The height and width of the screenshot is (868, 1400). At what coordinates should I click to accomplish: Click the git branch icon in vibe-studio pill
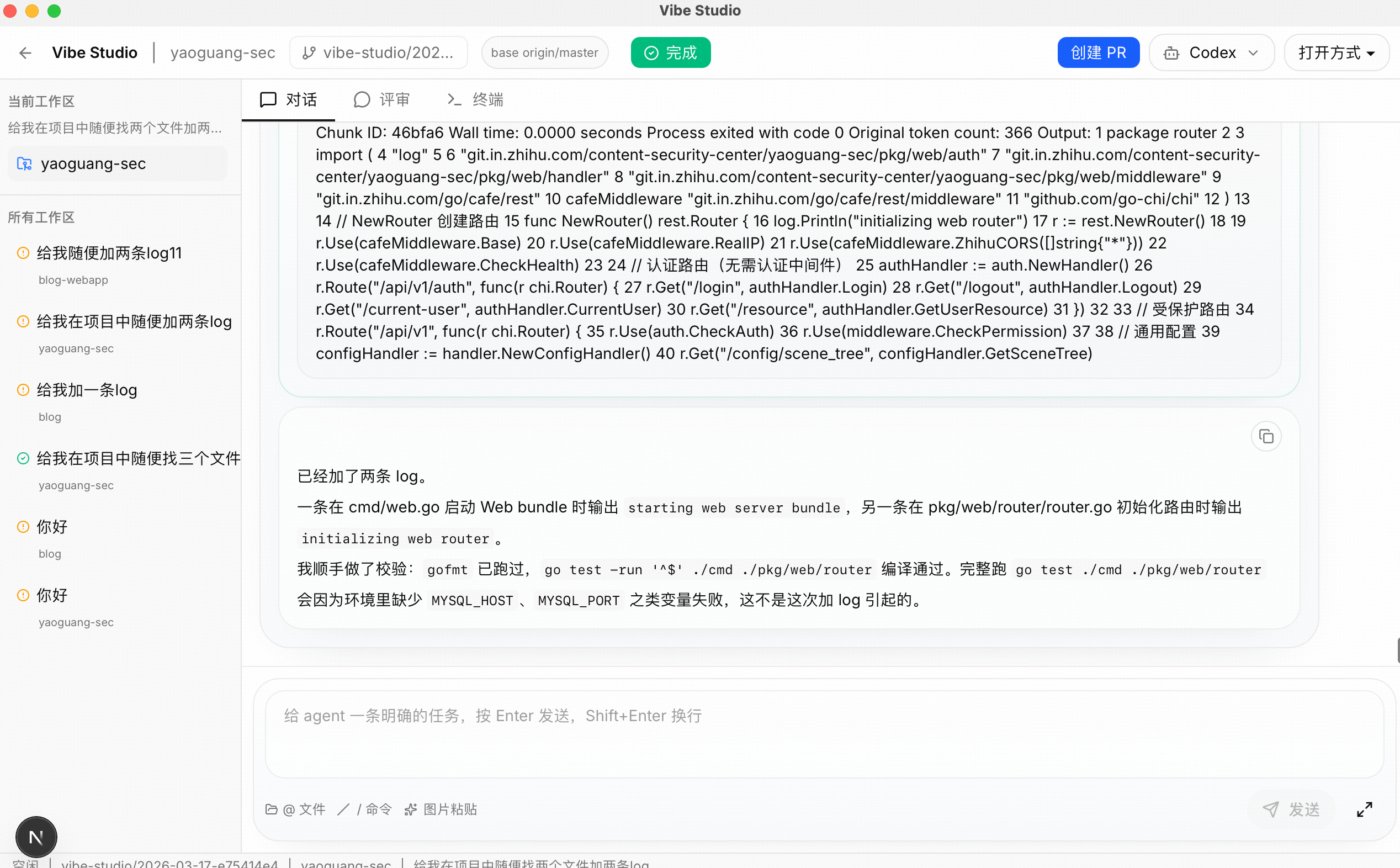coord(309,53)
